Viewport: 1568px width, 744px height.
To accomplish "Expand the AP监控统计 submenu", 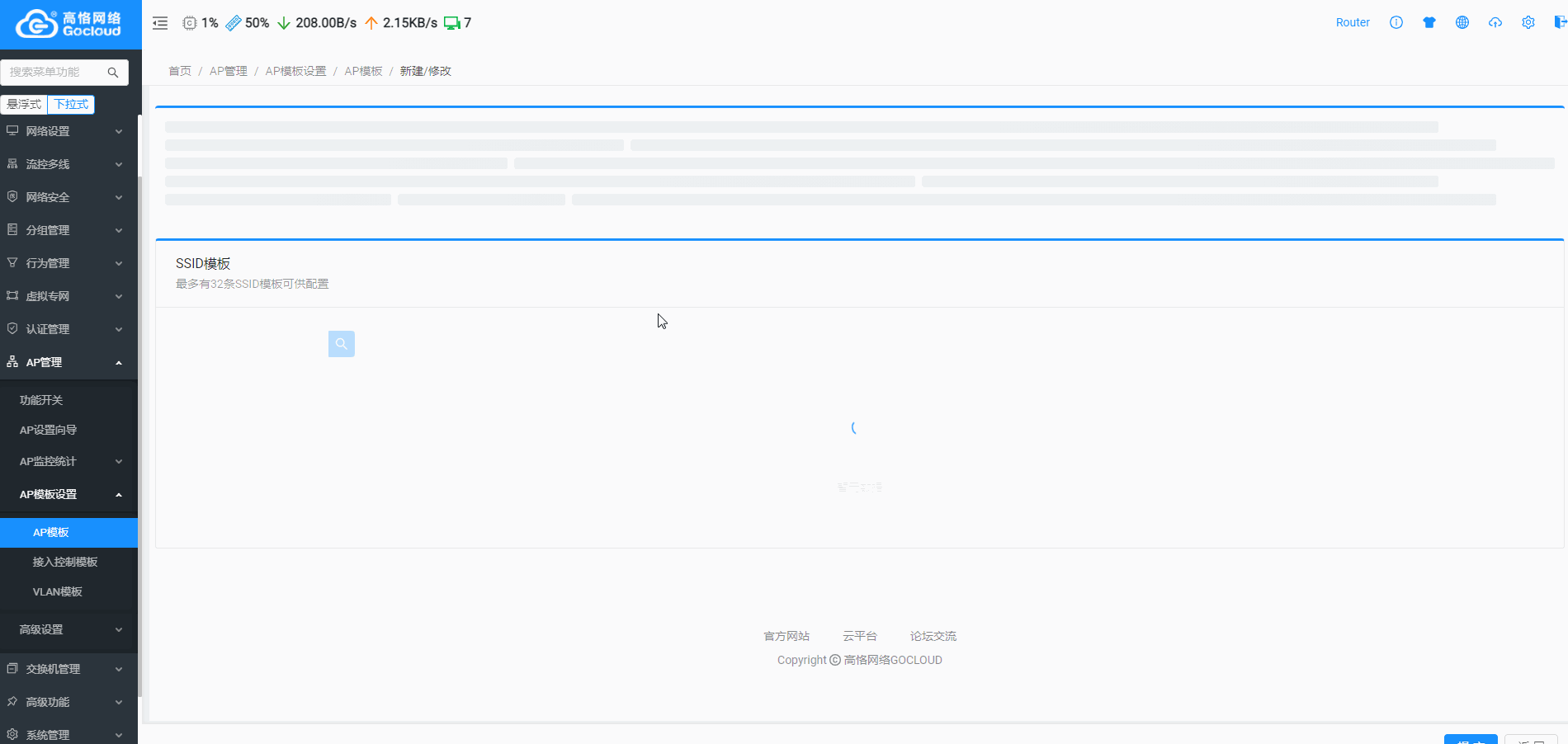I will [x=68, y=461].
